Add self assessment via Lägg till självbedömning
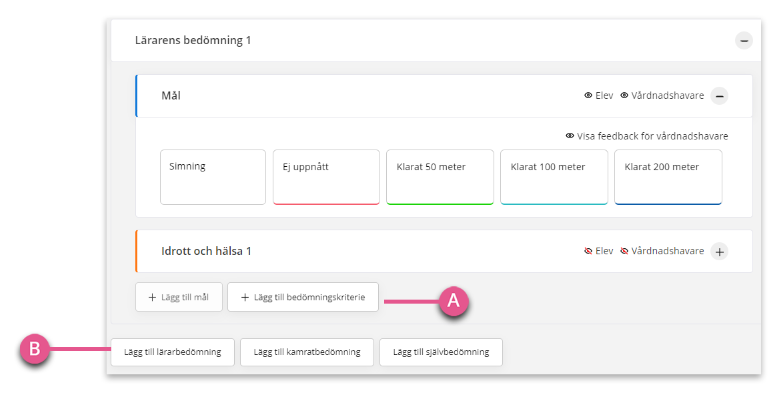The width and height of the screenshot is (773, 397). (x=441, y=352)
